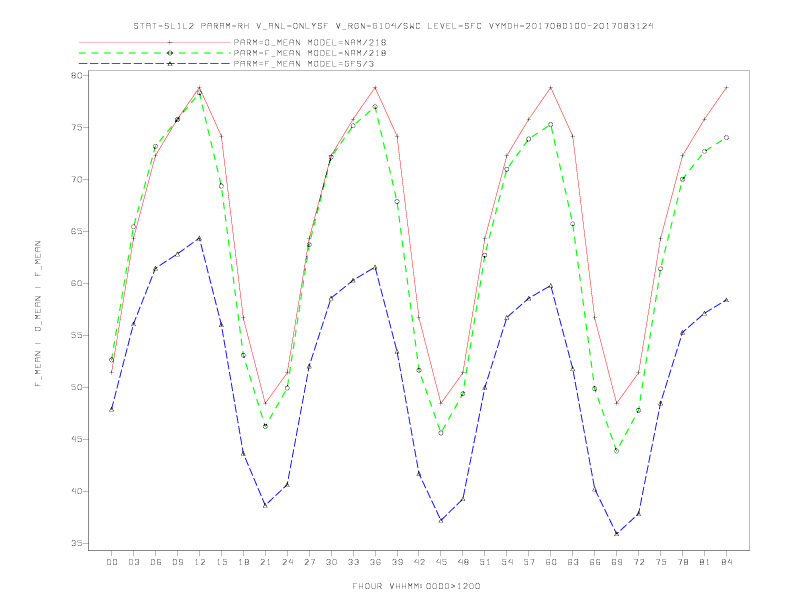Click green NAM circle marker at hour 45 minimum

441,433
